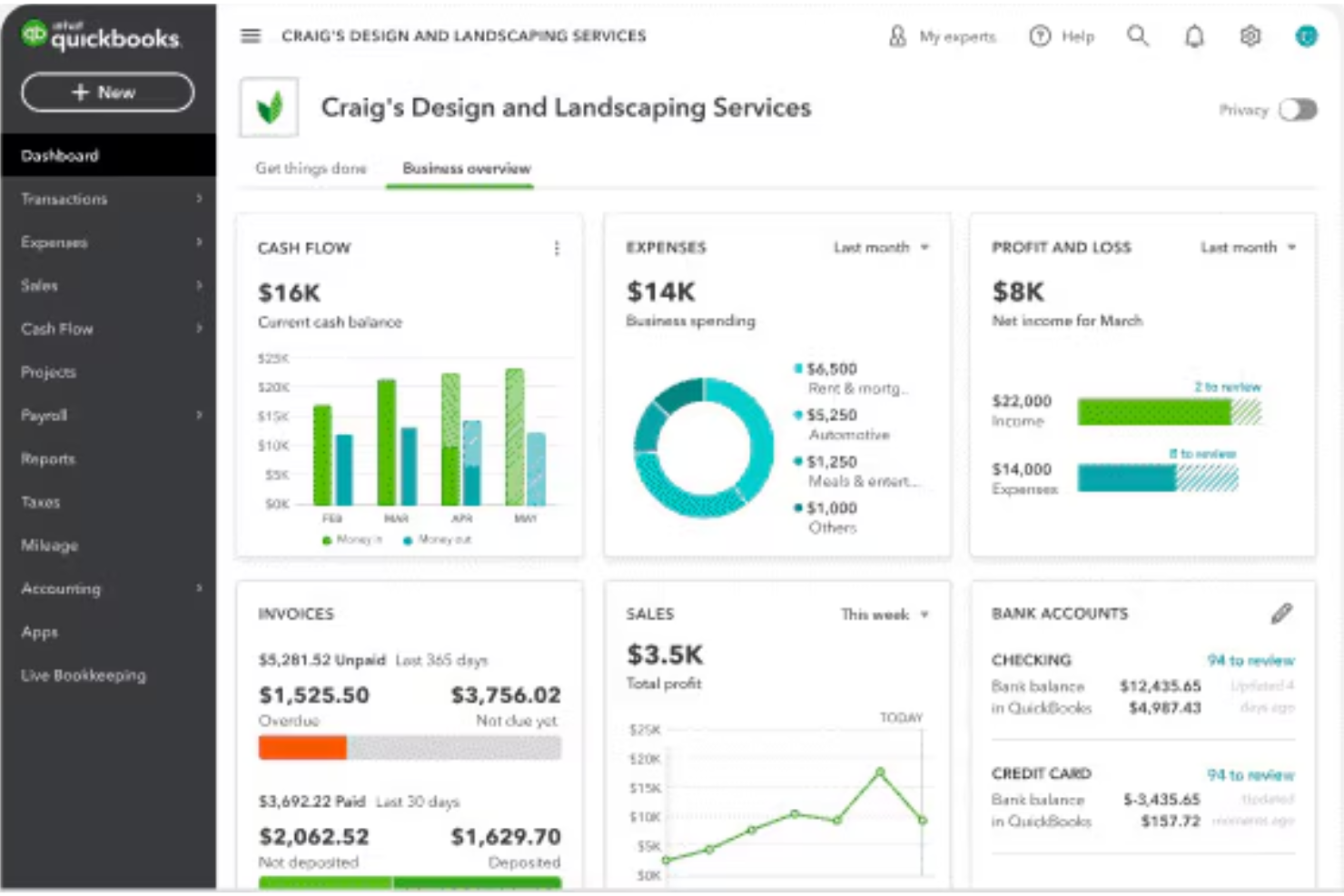Screen dimensions: 1344x896
Task: Expand Expenses sidebar submenu
Action: pos(199,242)
